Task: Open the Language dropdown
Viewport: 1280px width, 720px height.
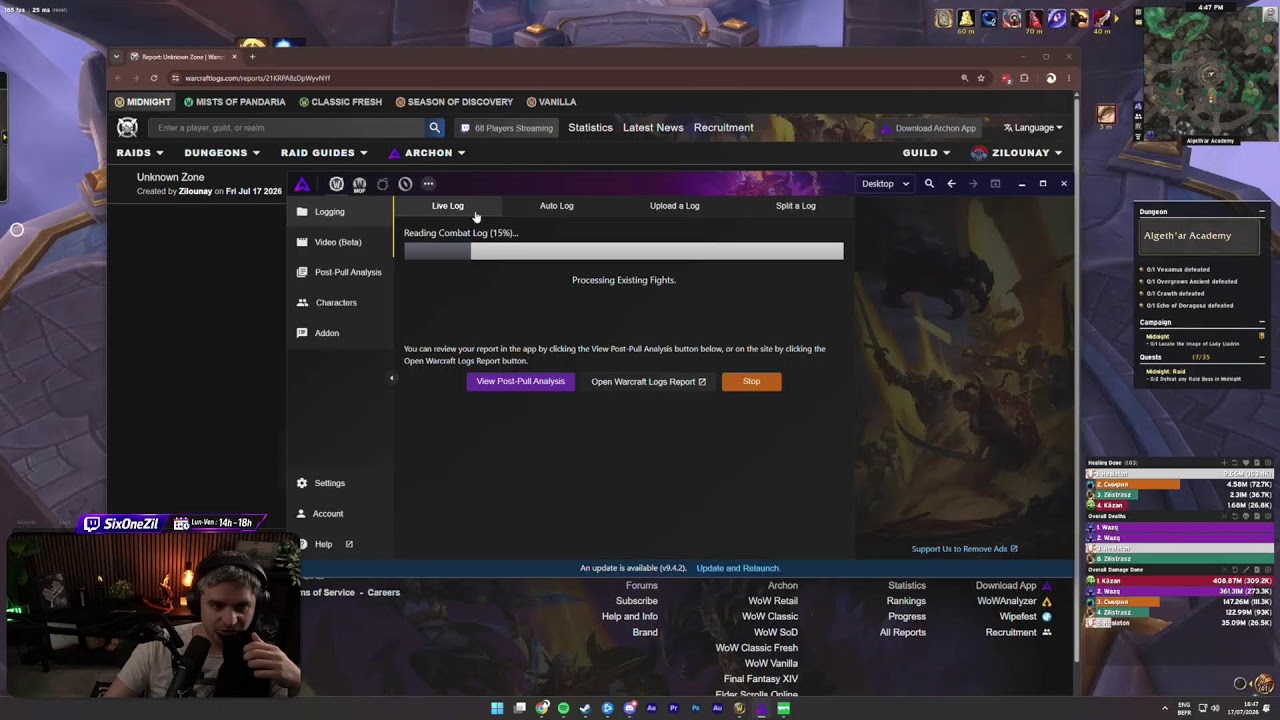Action: (x=1033, y=128)
